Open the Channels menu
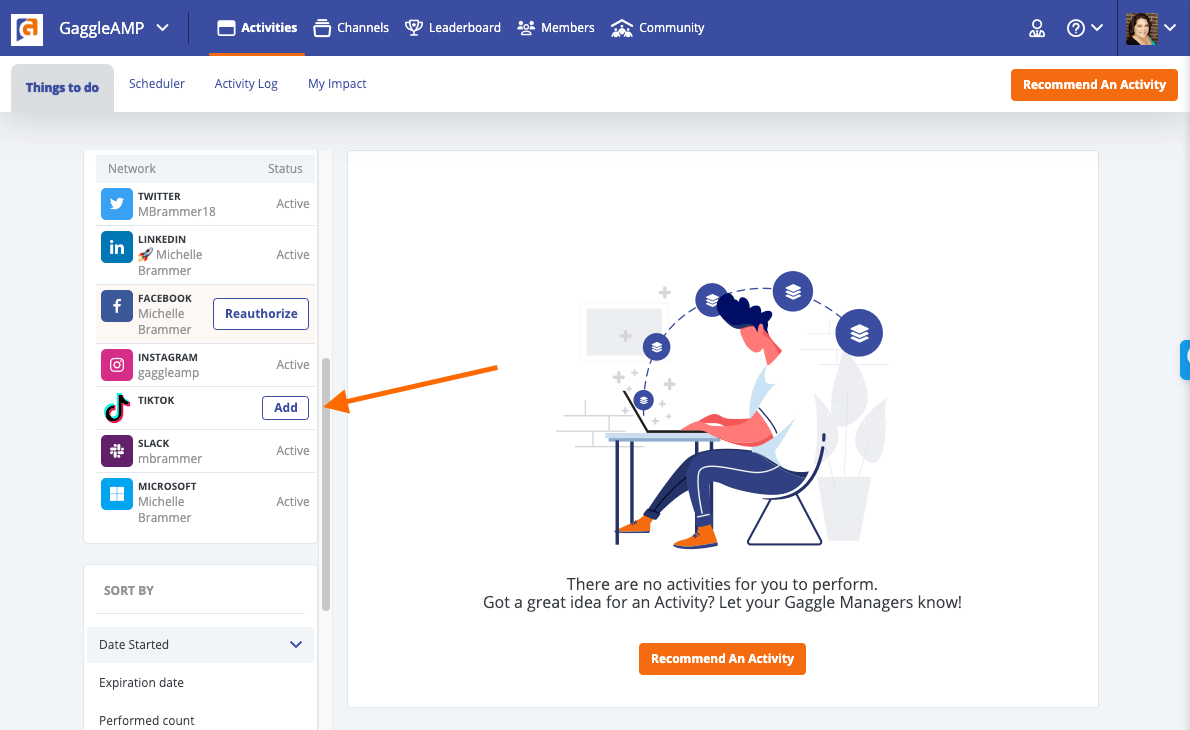Viewport: 1190px width, 730px height. [x=351, y=28]
